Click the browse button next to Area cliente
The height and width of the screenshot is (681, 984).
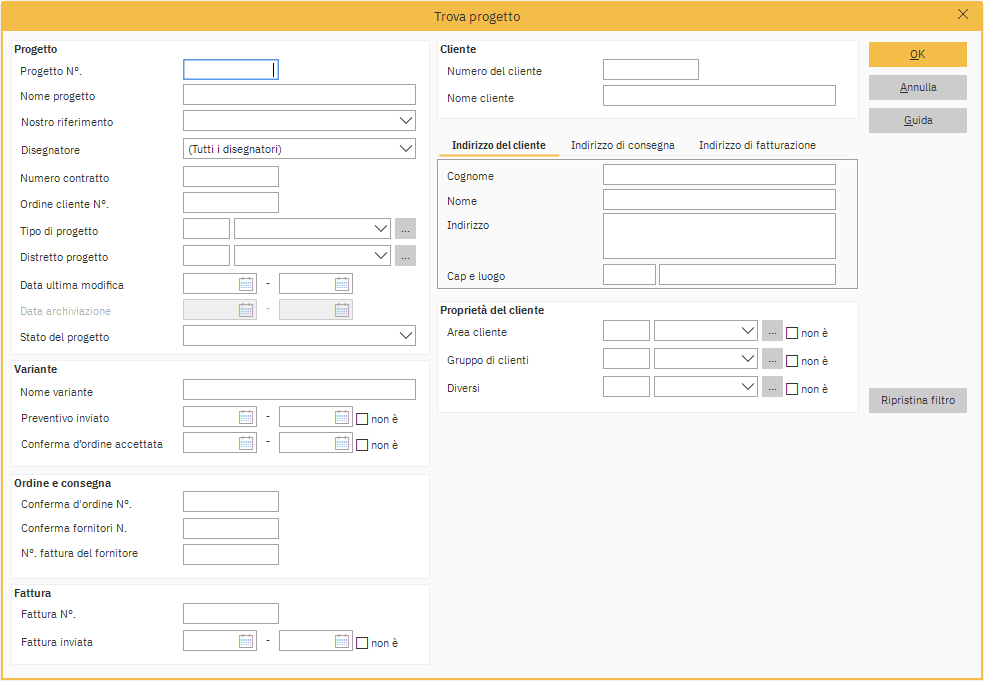click(x=772, y=332)
